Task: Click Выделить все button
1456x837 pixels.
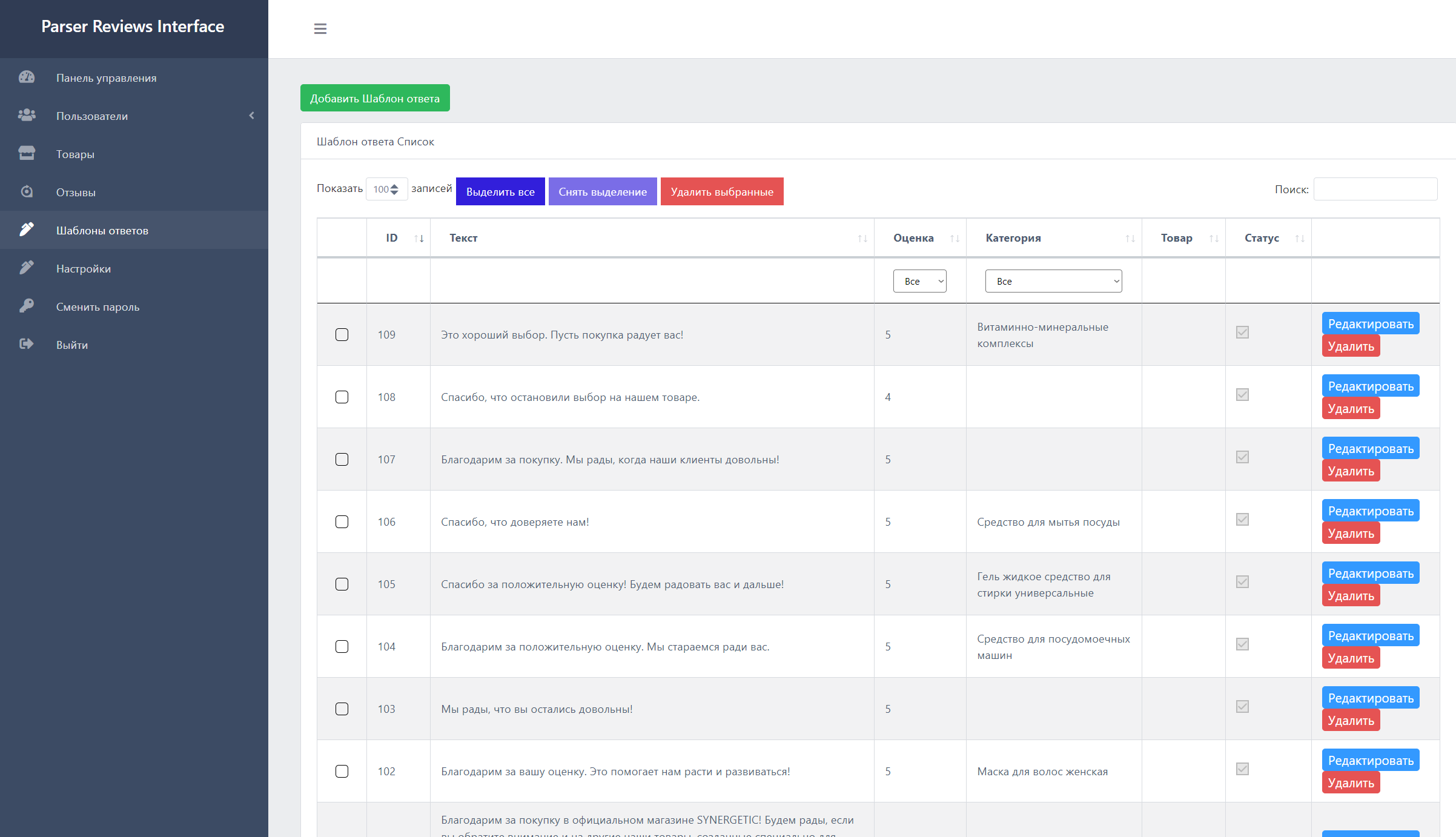Action: [x=500, y=191]
